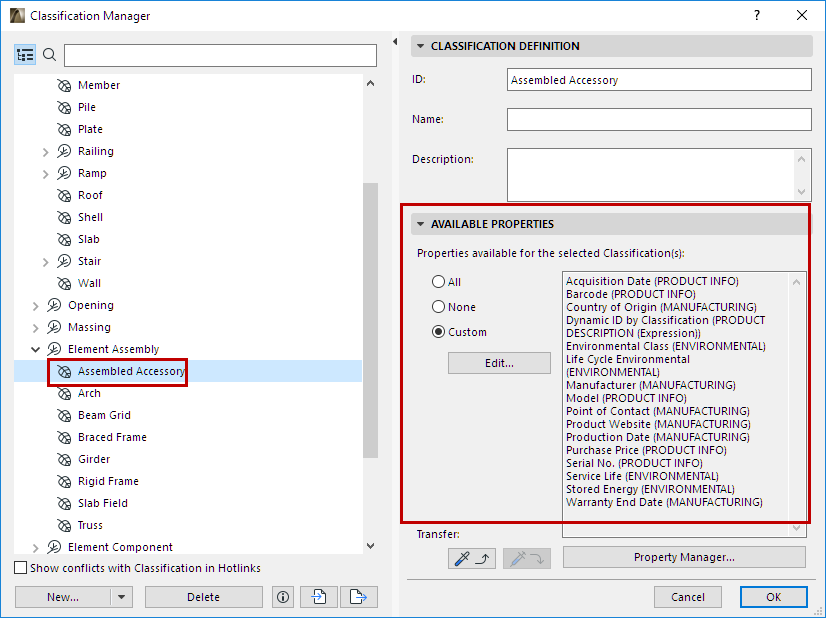826x618 pixels.
Task: Click in the Name input field
Action: point(659,120)
